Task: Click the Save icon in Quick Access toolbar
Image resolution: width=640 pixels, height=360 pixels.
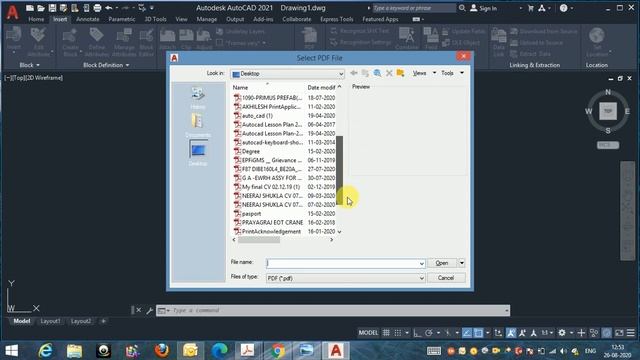Action: tap(52, 8)
